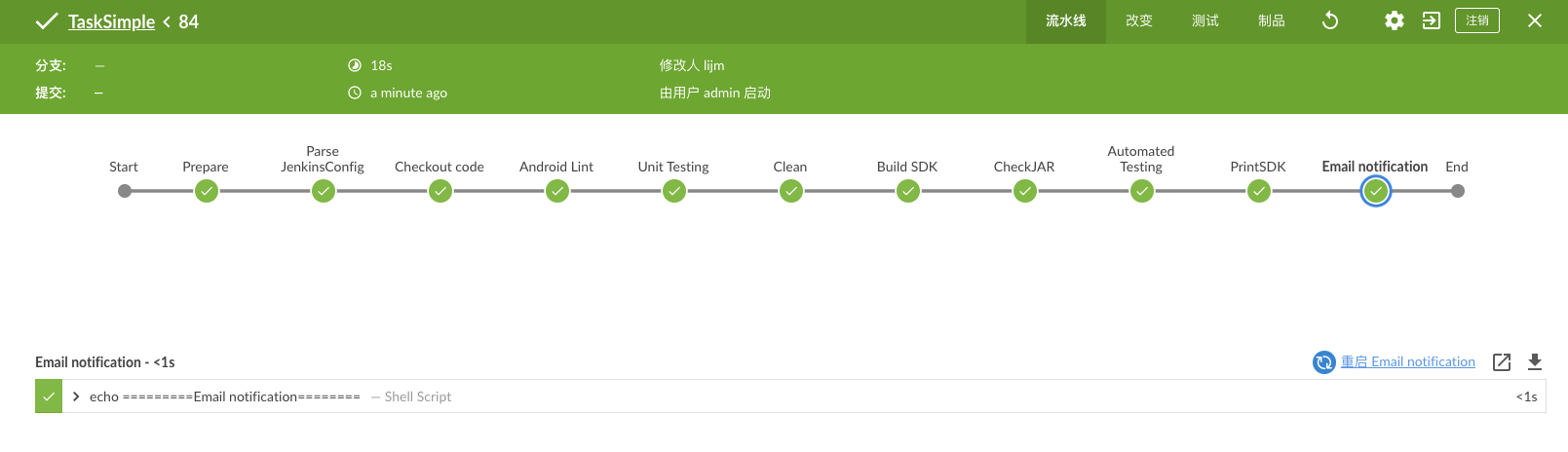
Task: Close the pipeline run view
Action: click(x=1535, y=20)
